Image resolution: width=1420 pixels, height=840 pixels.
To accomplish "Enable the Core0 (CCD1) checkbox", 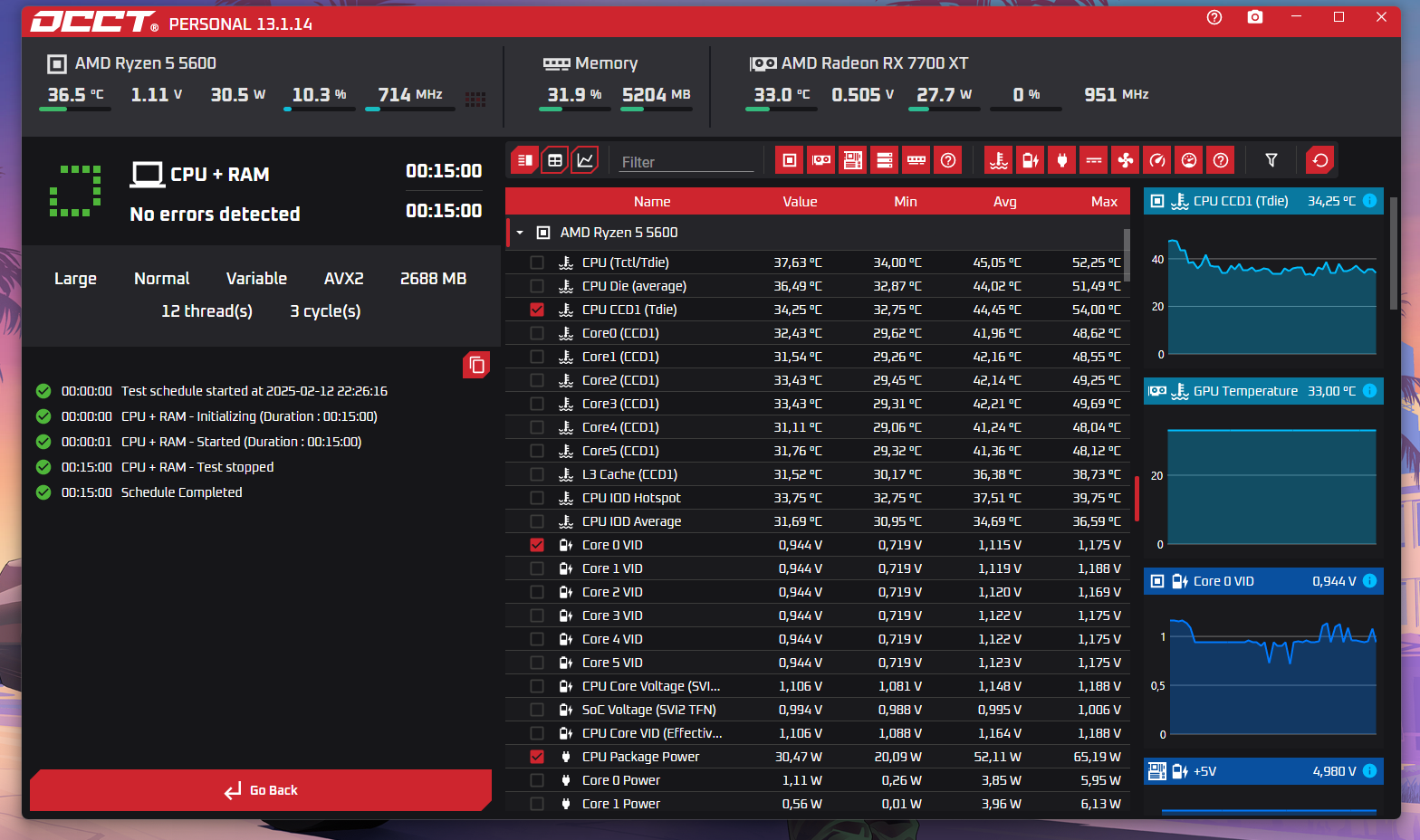I will click(537, 333).
